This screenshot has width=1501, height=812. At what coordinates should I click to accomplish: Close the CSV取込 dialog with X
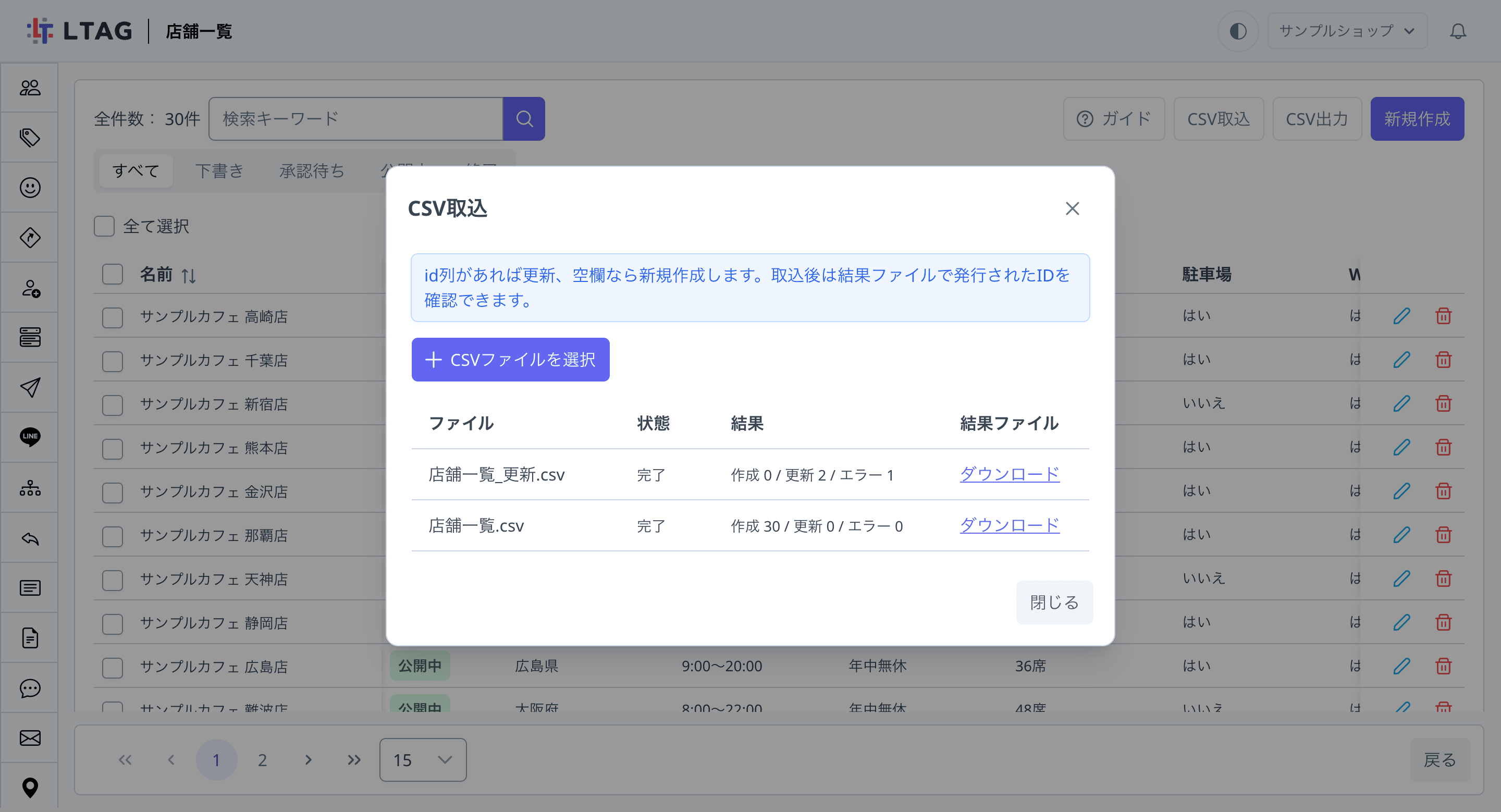tap(1072, 208)
